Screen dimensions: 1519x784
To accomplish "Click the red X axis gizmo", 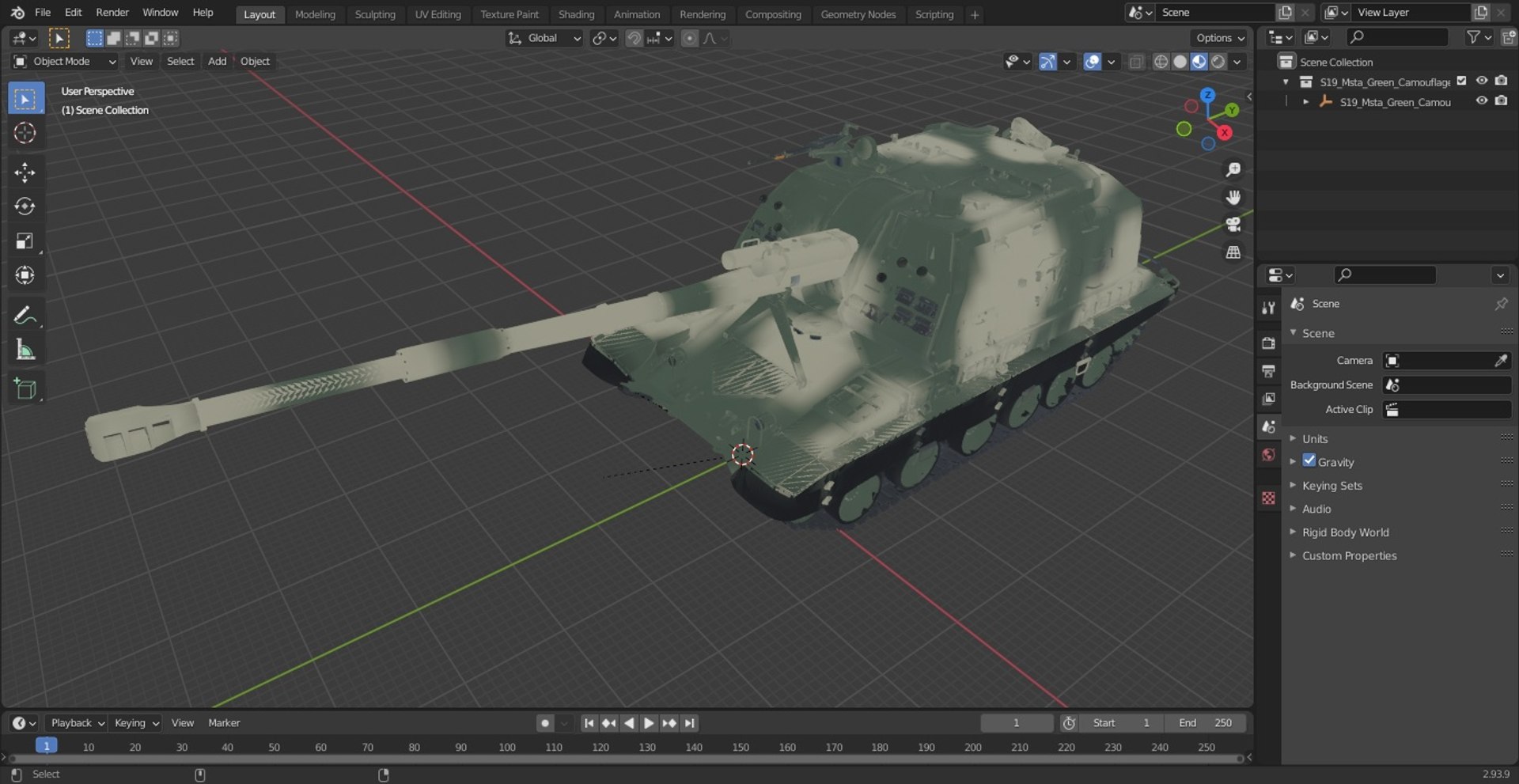I will pyautogui.click(x=1225, y=133).
